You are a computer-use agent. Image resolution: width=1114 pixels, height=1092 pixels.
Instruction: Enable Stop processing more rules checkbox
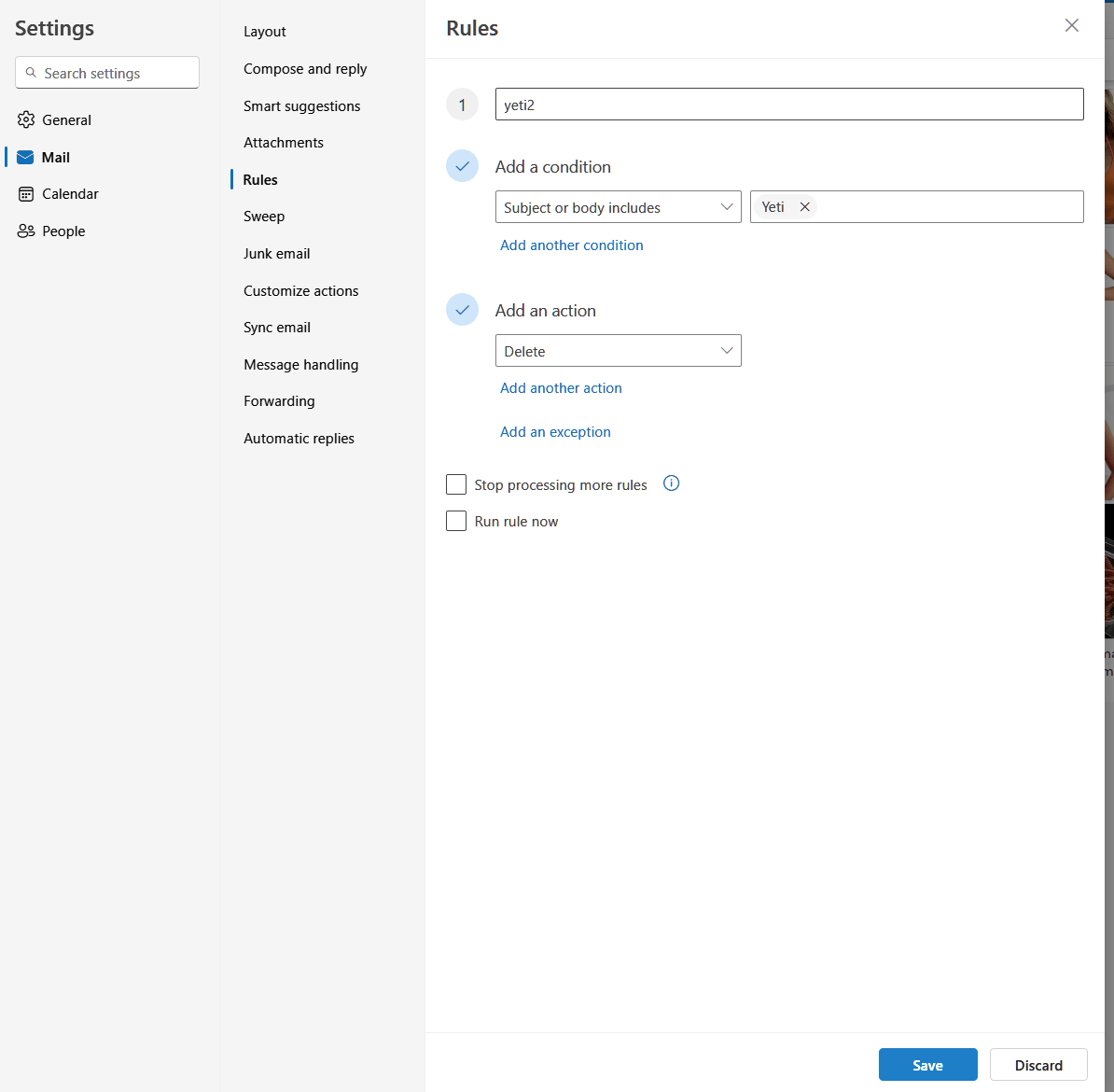click(456, 484)
